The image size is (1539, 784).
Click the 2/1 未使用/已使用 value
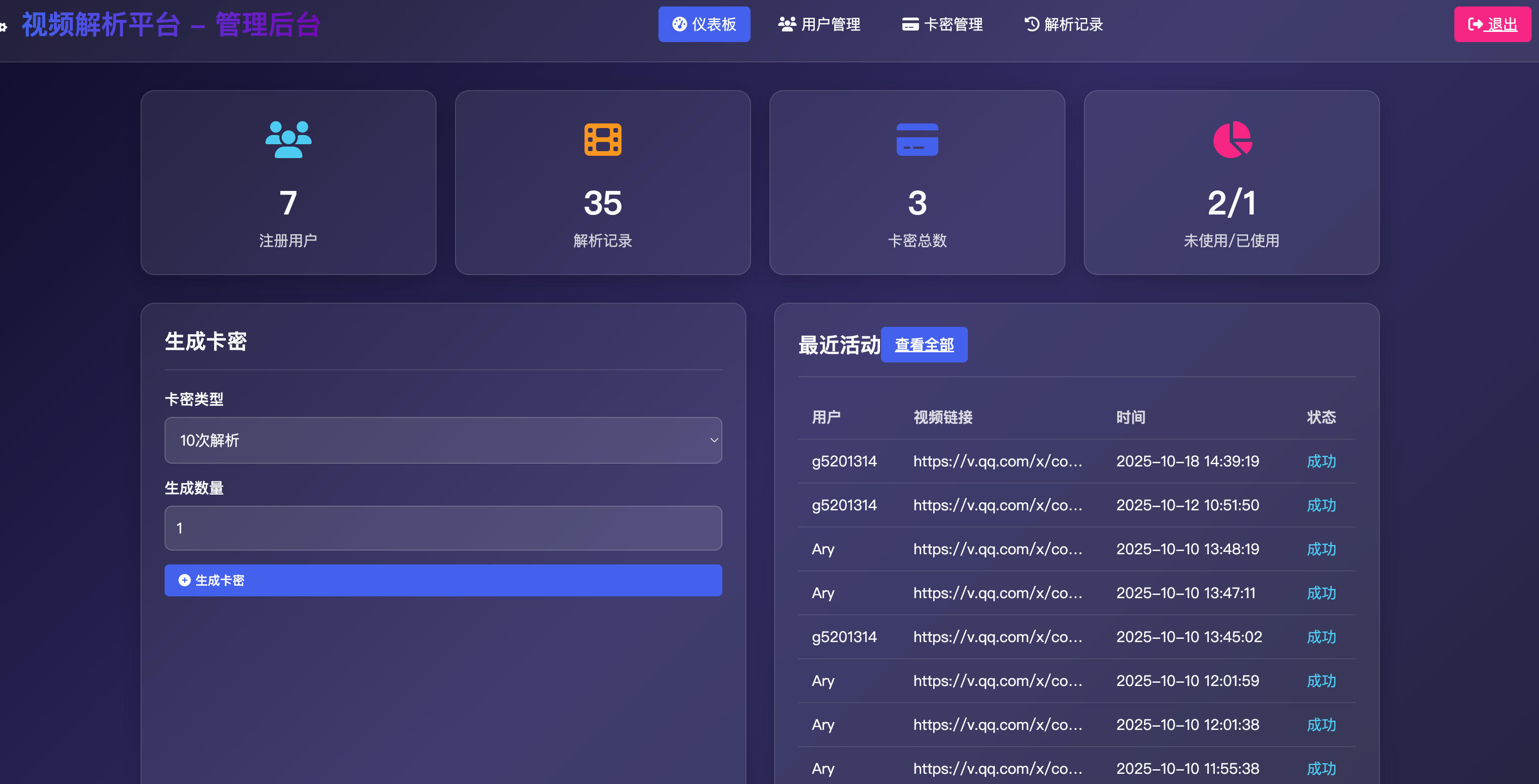point(1232,203)
